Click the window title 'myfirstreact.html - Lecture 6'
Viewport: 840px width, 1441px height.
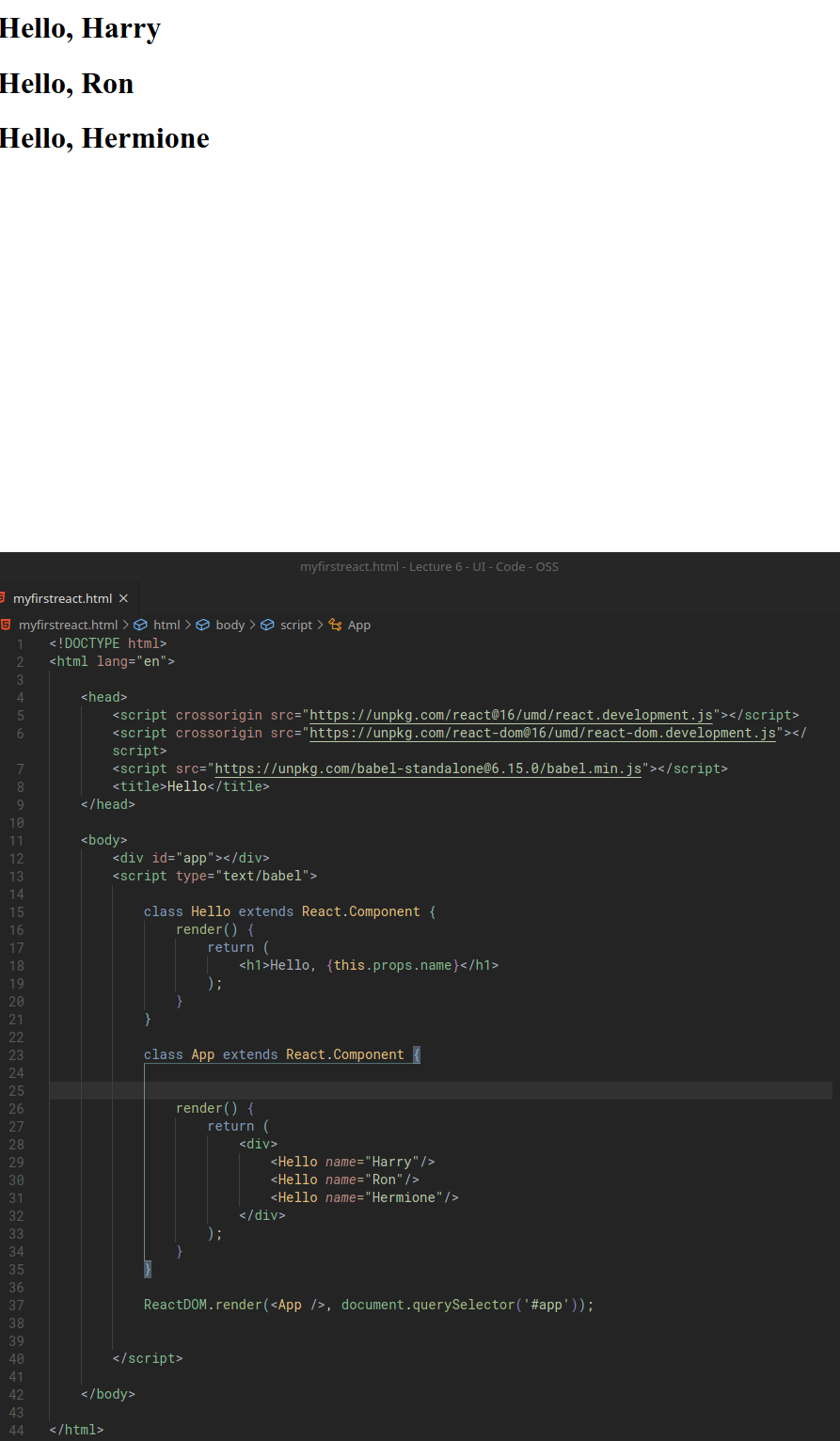pyautogui.click(x=429, y=566)
